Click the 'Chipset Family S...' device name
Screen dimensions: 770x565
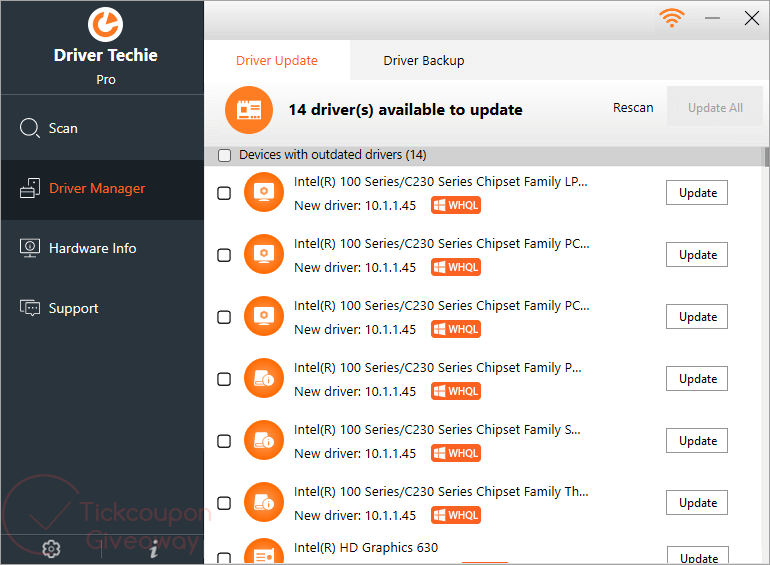[x=437, y=430]
